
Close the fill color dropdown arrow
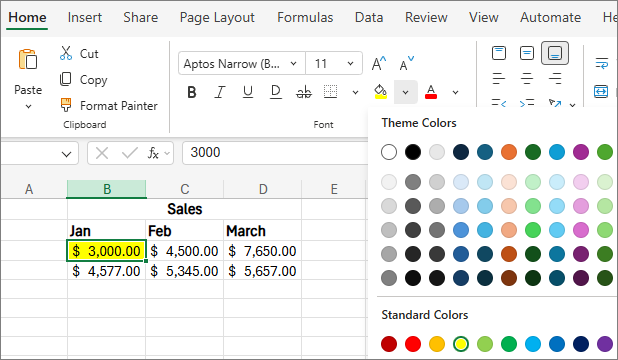coord(406,93)
